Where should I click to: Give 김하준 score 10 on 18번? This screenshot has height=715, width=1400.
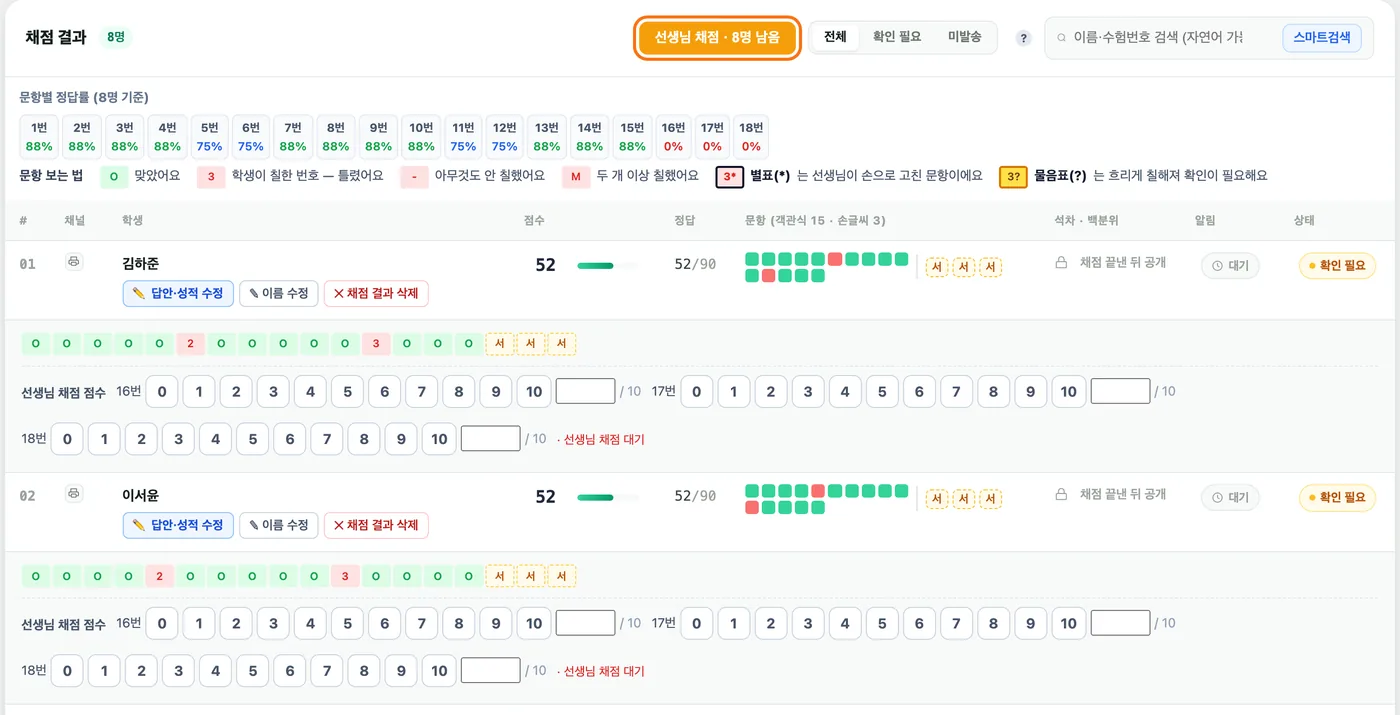pyautogui.click(x=439, y=438)
